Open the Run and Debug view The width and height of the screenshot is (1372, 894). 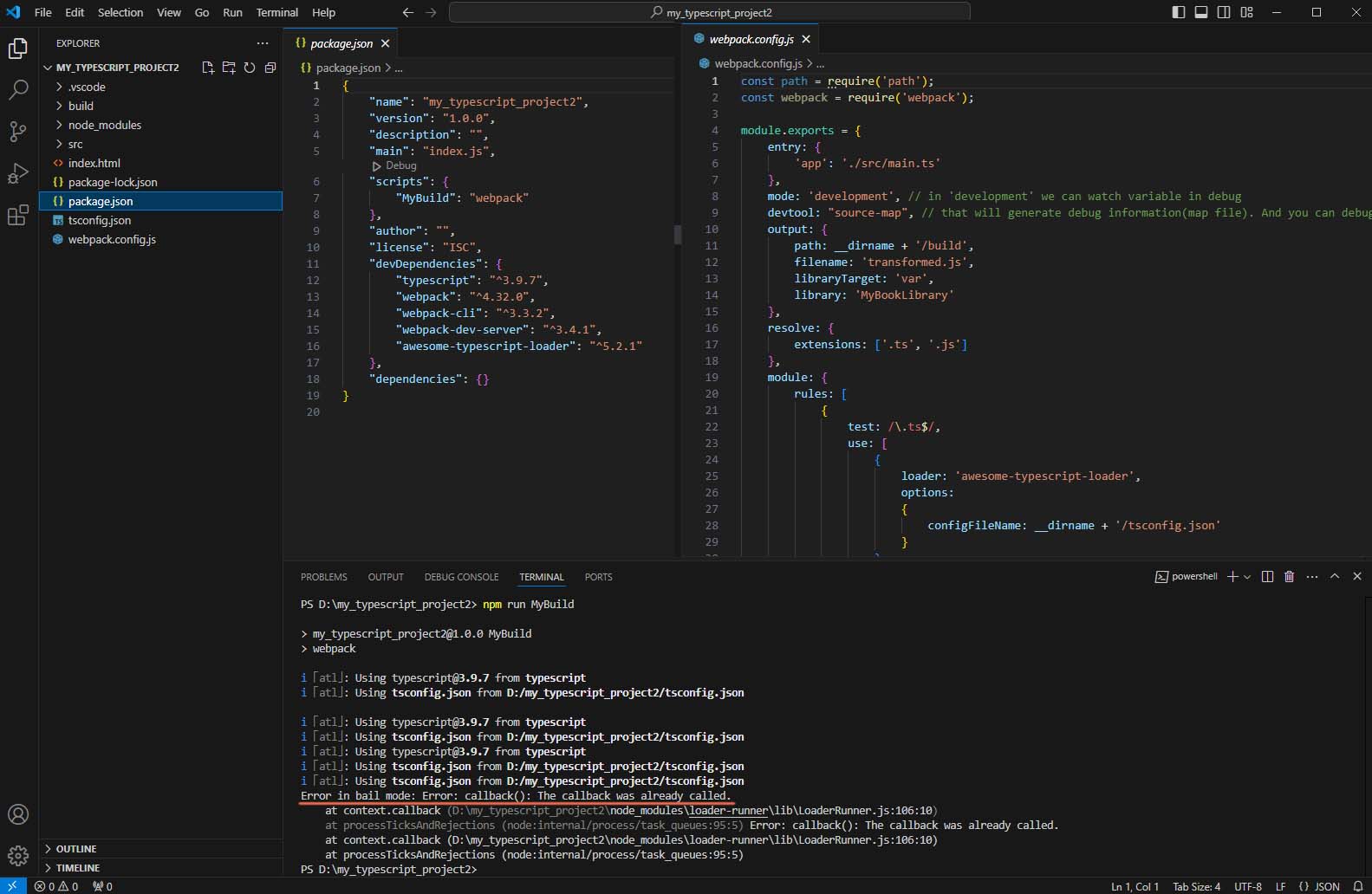tap(18, 173)
